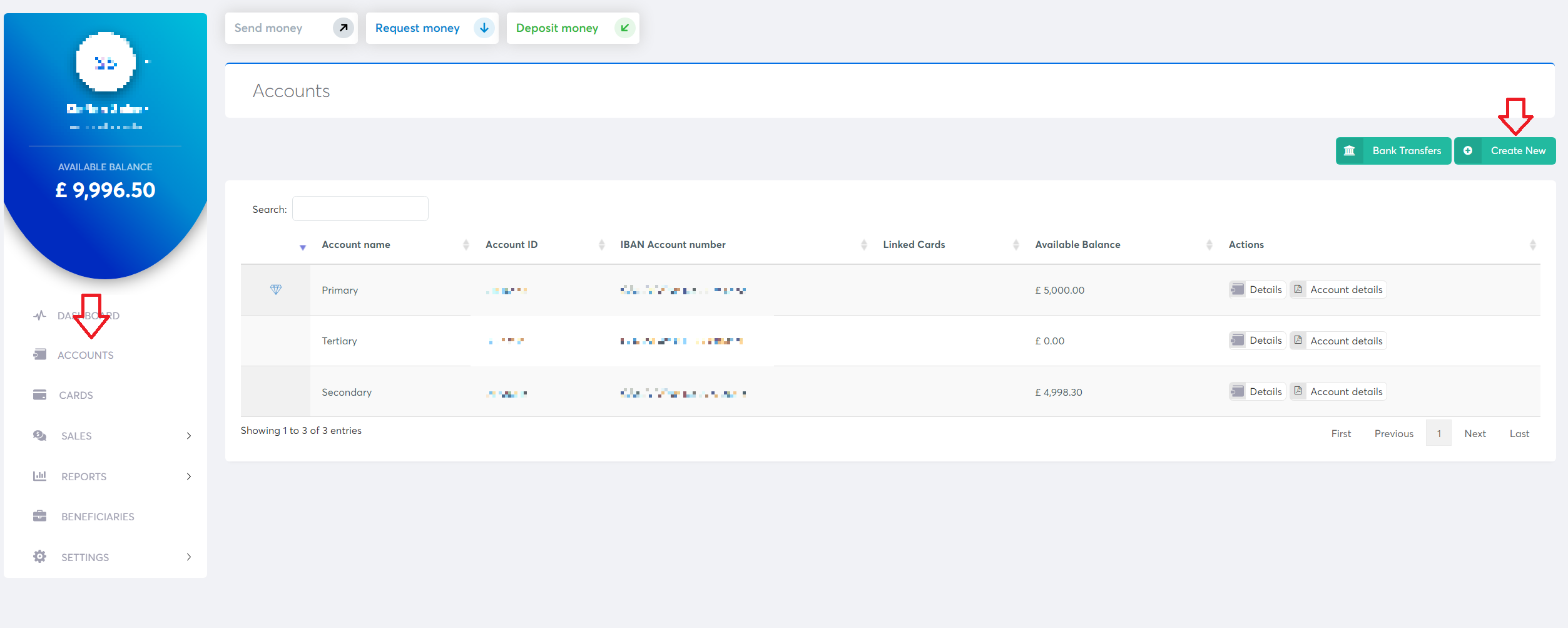Open Account details for Primary account

pyautogui.click(x=1338, y=289)
